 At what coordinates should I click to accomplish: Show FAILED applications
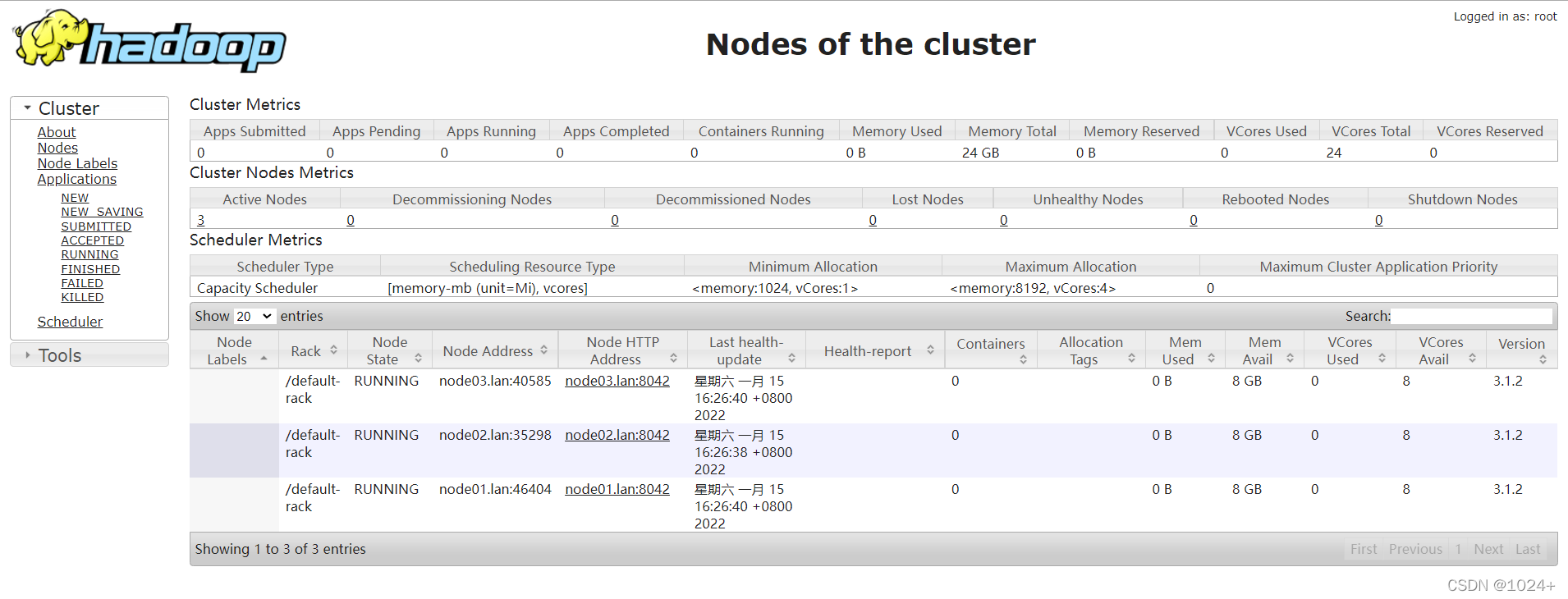click(x=82, y=283)
